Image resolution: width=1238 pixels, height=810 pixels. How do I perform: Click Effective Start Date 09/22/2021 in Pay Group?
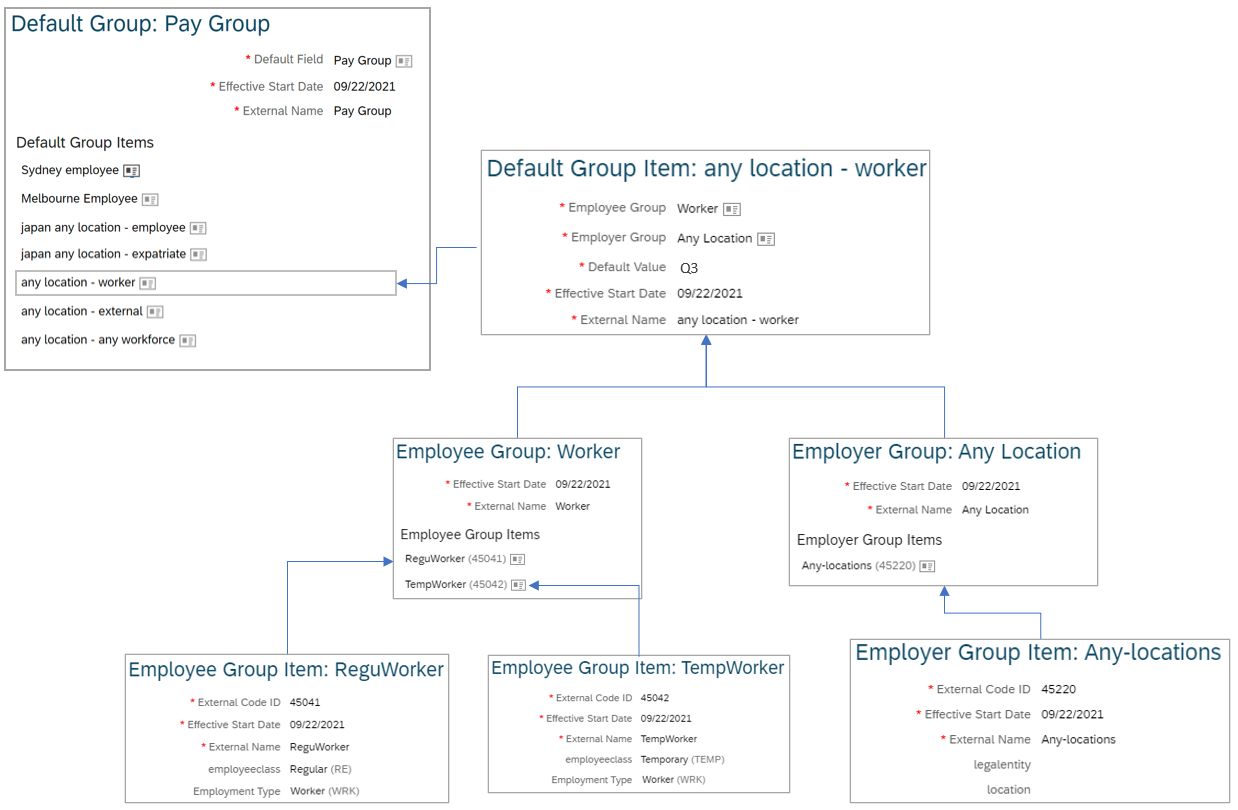(x=364, y=87)
